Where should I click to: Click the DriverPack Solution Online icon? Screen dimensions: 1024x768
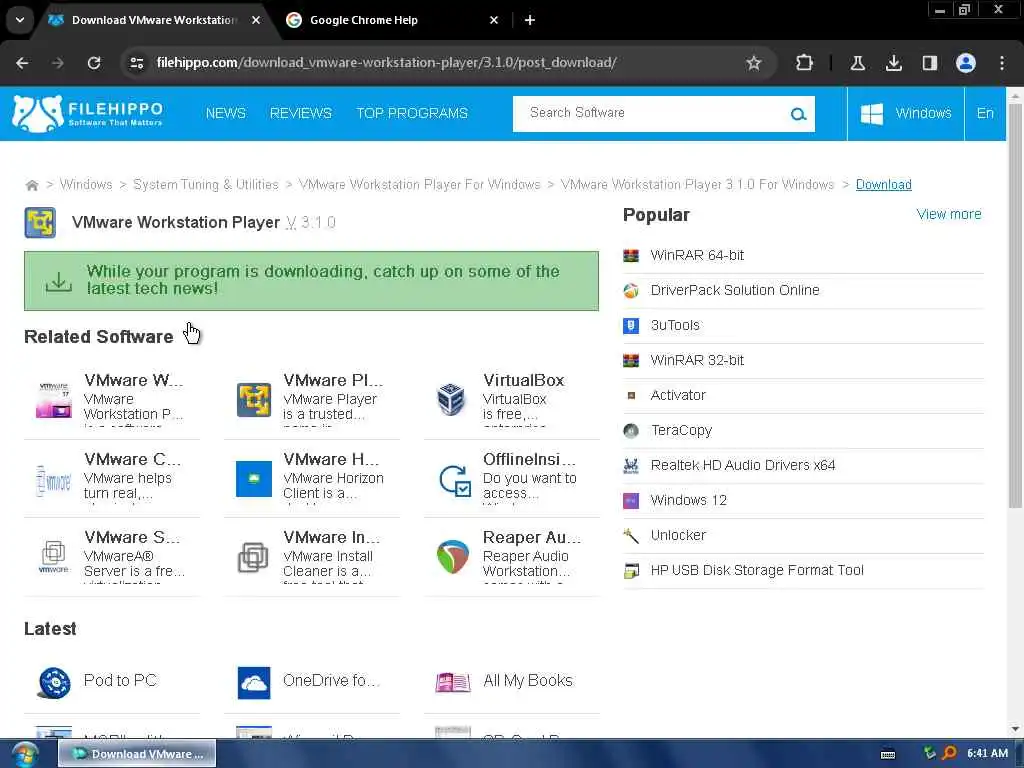631,291
